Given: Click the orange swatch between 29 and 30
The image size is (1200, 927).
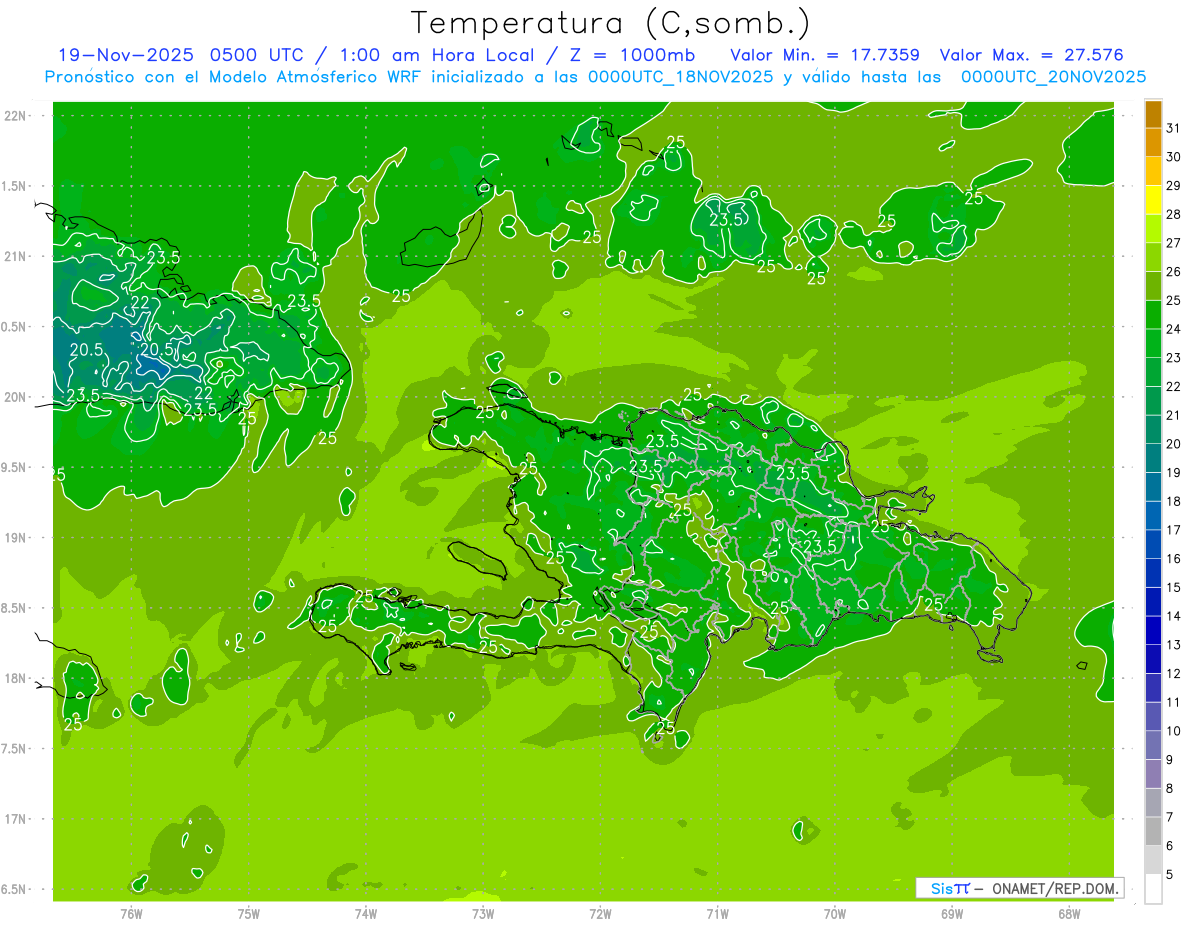Looking at the screenshot, I should point(1153,171).
